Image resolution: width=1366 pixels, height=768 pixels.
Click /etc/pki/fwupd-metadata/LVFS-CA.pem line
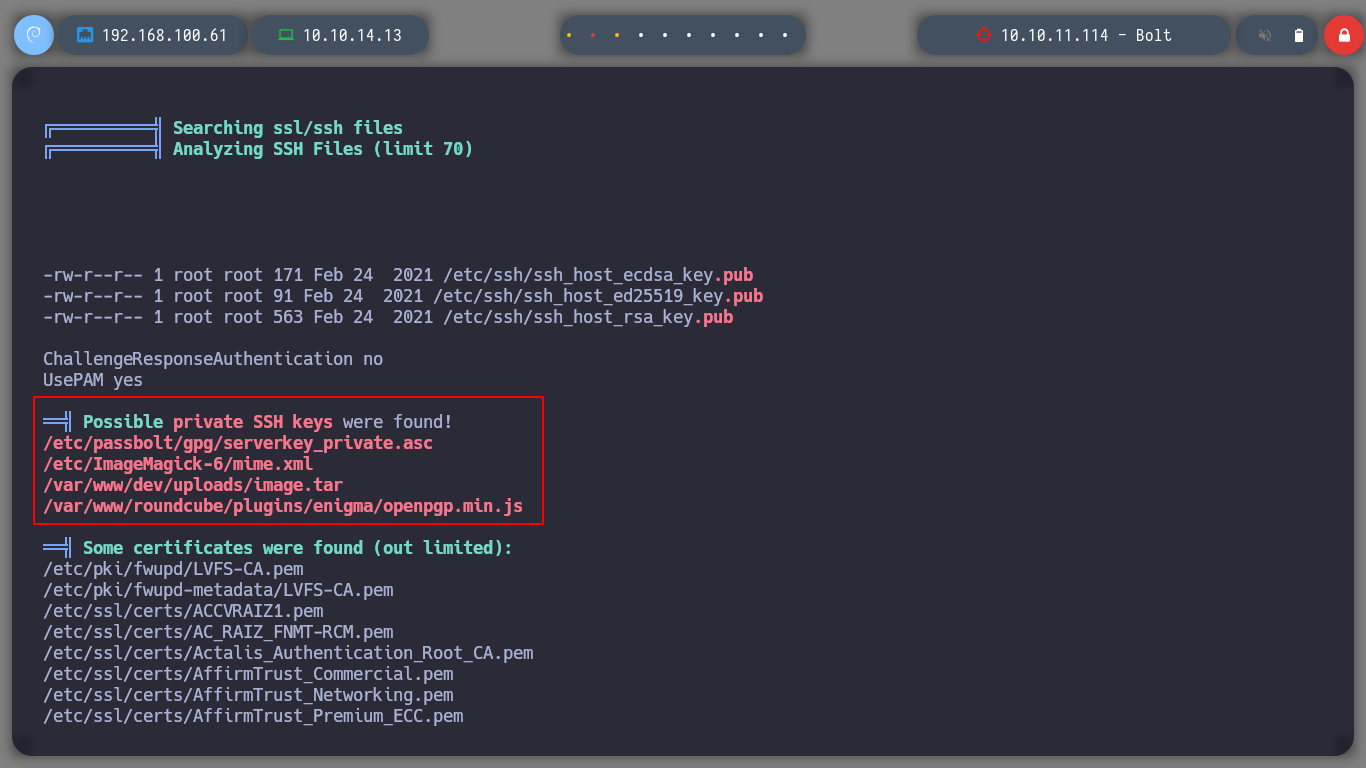(218, 590)
